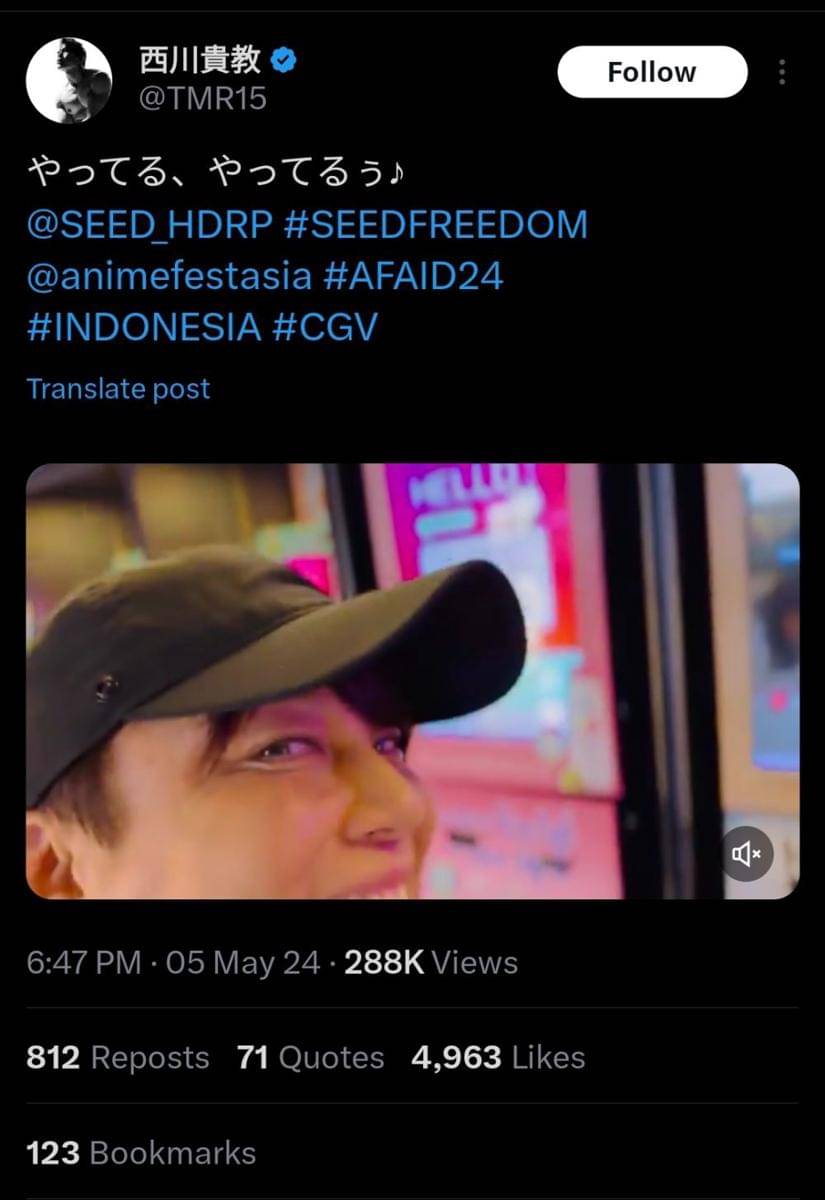Open the #CGV hashtag

pos(325,328)
